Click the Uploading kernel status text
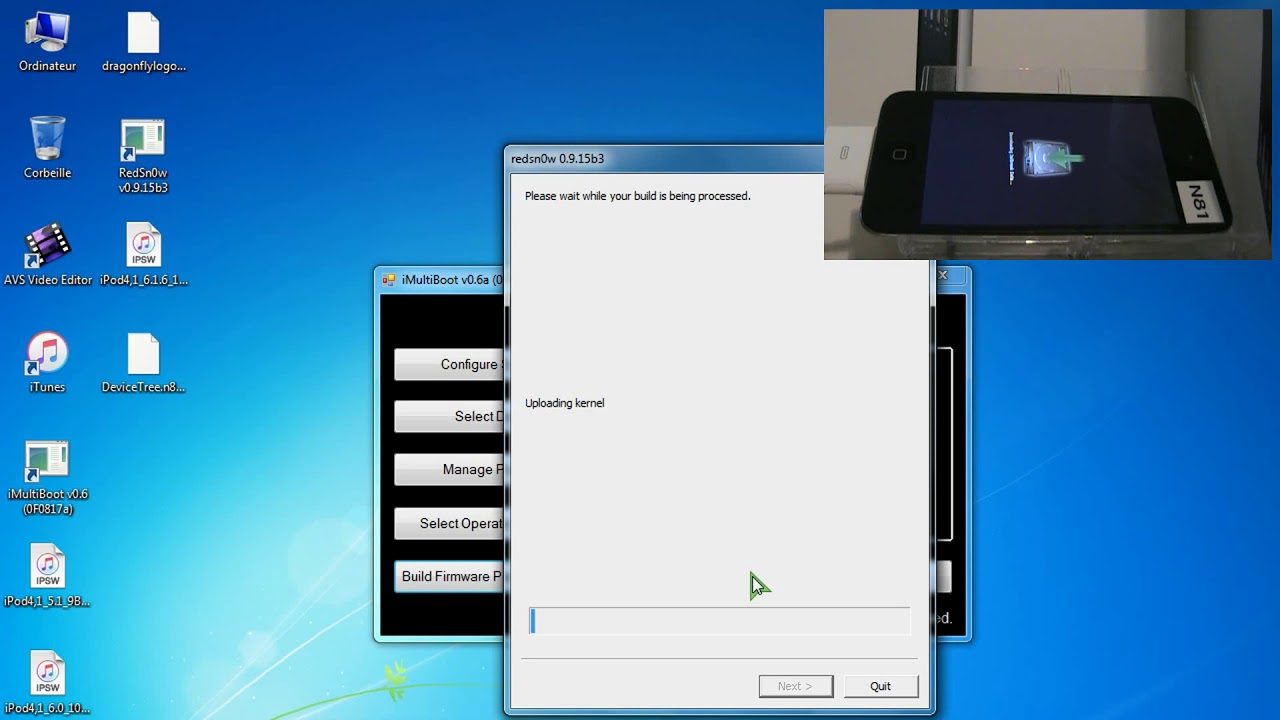Screen dimensions: 1280x720 [565, 403]
